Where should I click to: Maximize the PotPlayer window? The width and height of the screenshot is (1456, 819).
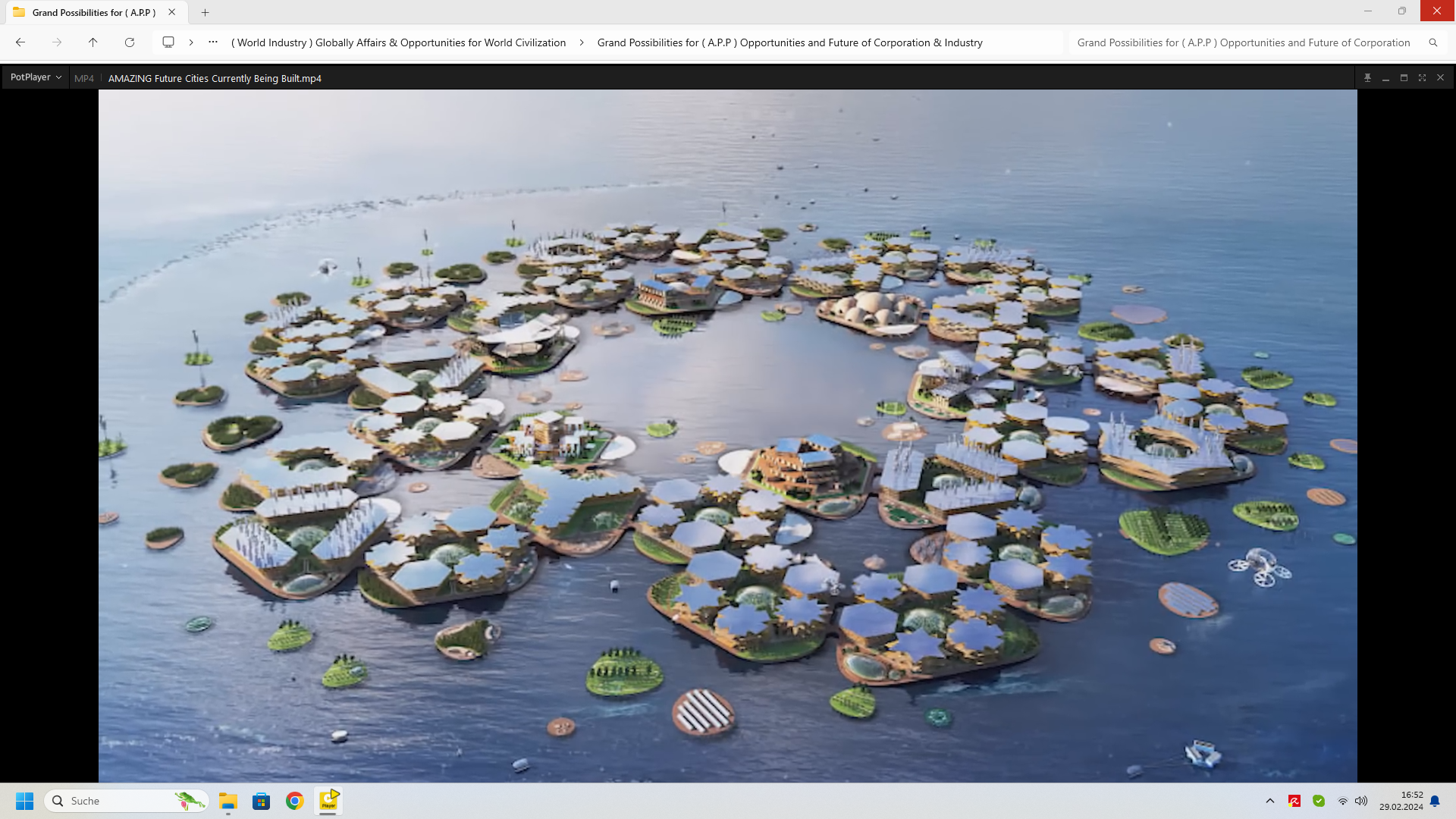pos(1404,78)
